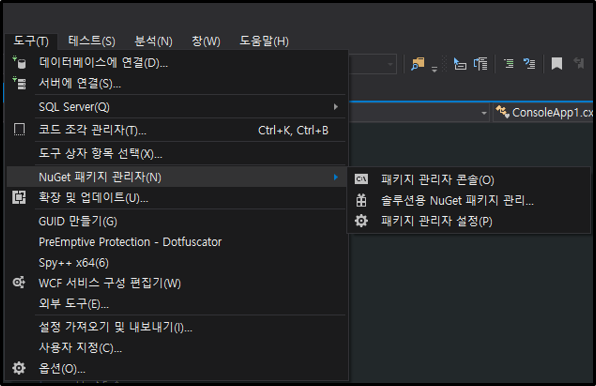Launch PreEmptive Protection - Dotfuscator
The height and width of the screenshot is (386, 596).
[177, 242]
